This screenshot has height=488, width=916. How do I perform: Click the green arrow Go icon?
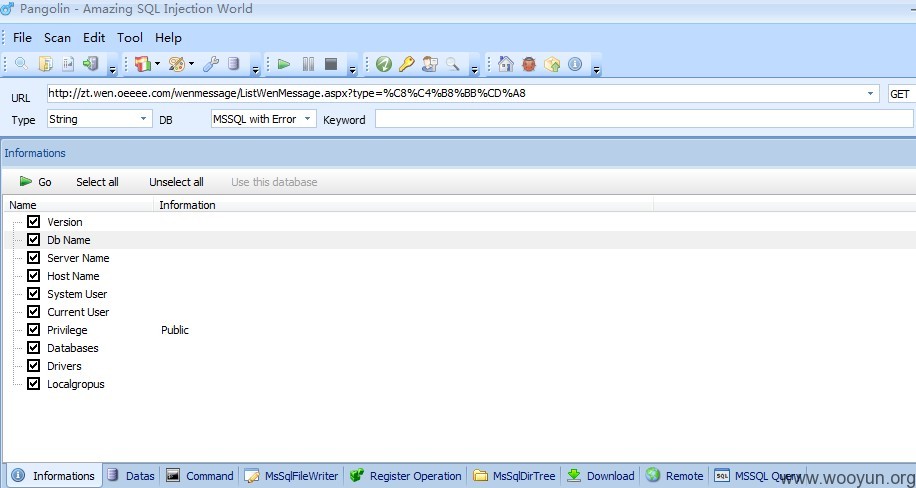click(x=25, y=181)
